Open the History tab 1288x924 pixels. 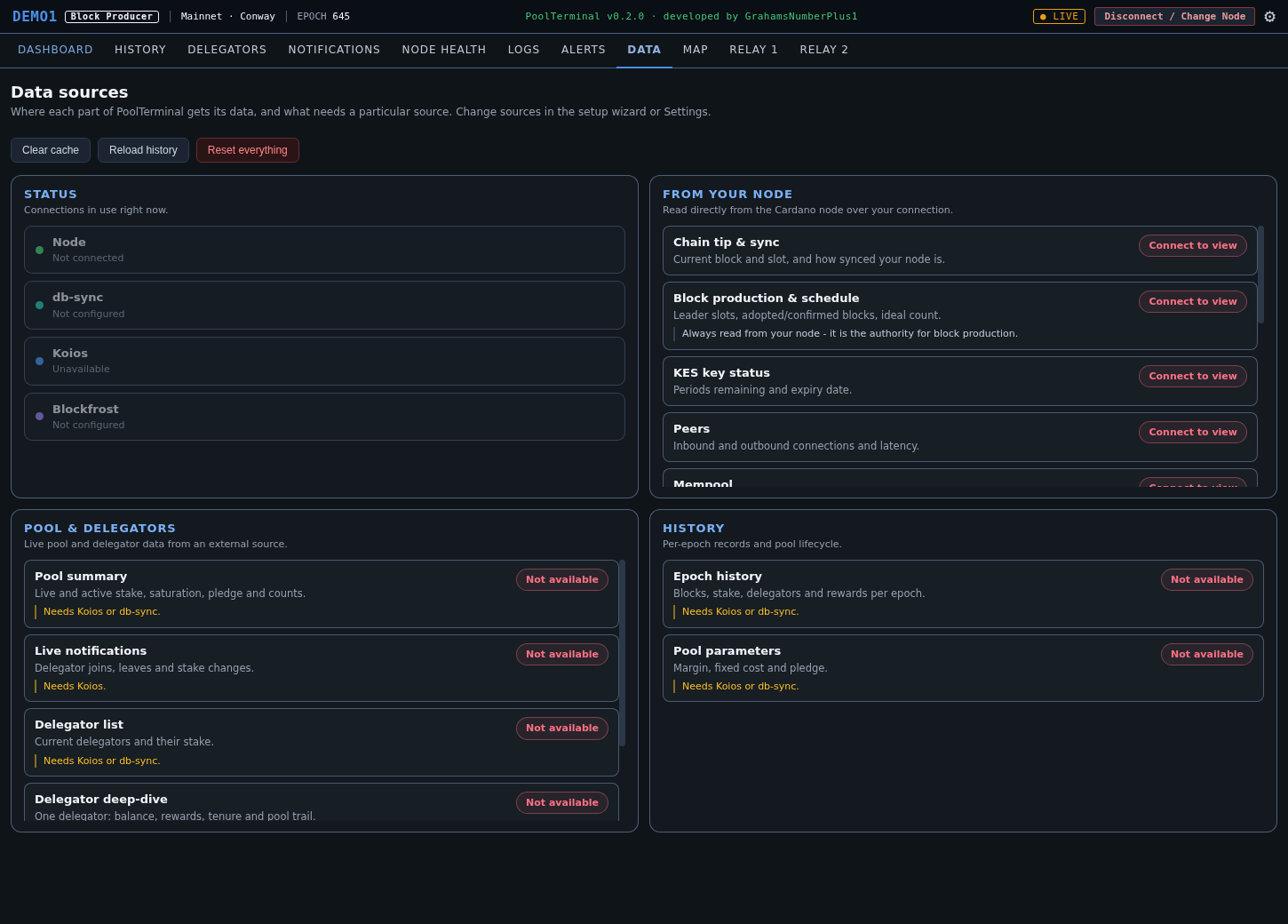[x=140, y=50]
